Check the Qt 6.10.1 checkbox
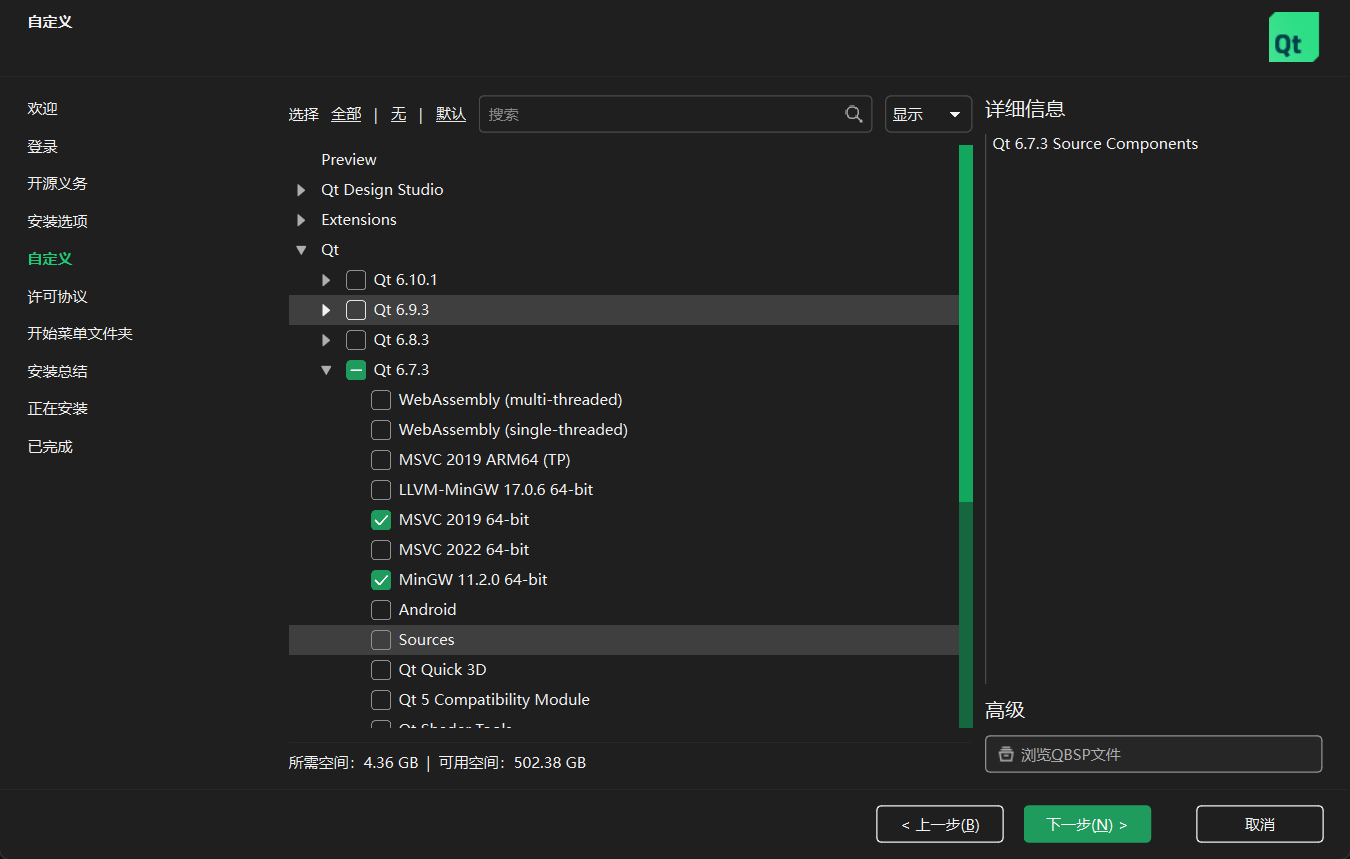The image size is (1350, 859). pyautogui.click(x=356, y=280)
